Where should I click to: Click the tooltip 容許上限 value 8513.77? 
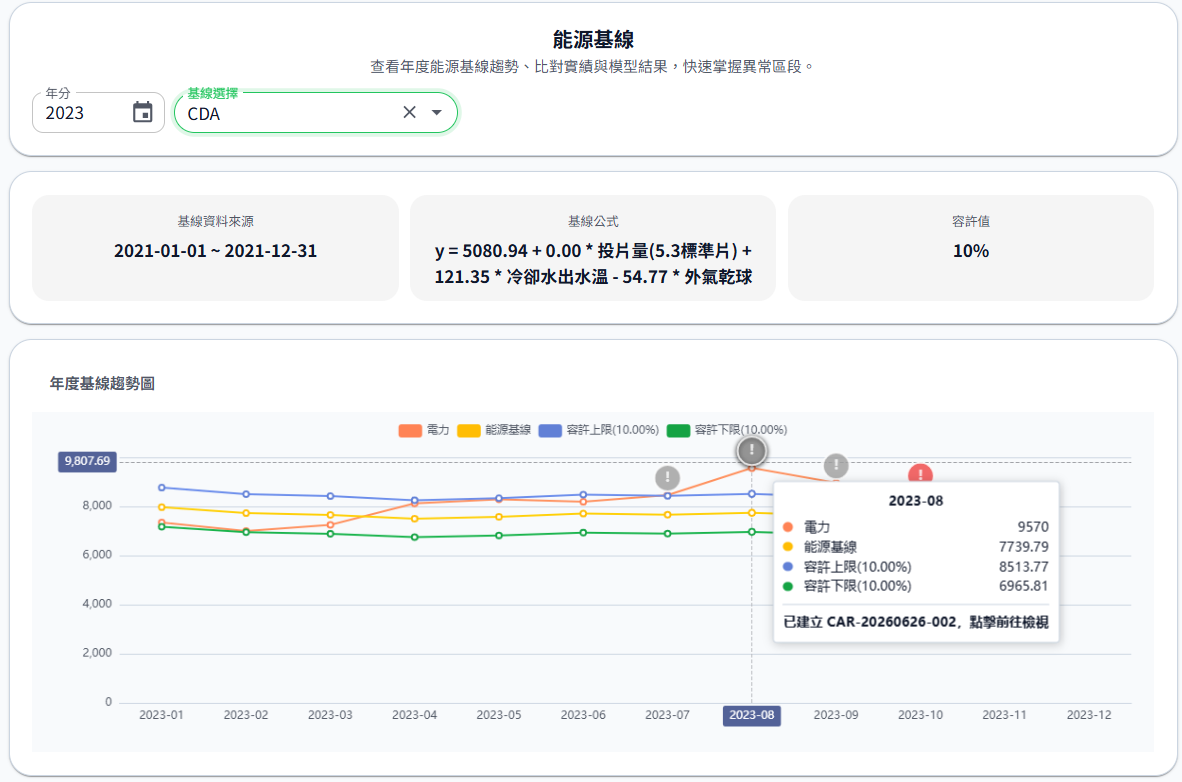coord(1024,567)
